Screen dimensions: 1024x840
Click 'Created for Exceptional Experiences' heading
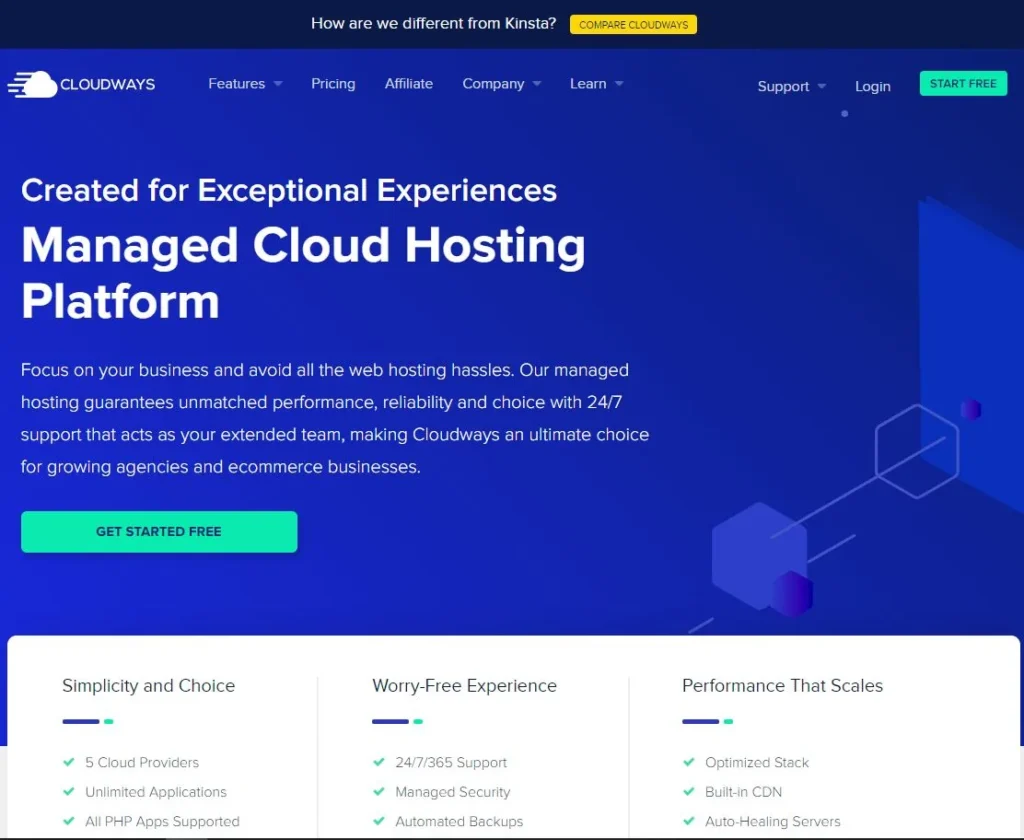point(289,191)
